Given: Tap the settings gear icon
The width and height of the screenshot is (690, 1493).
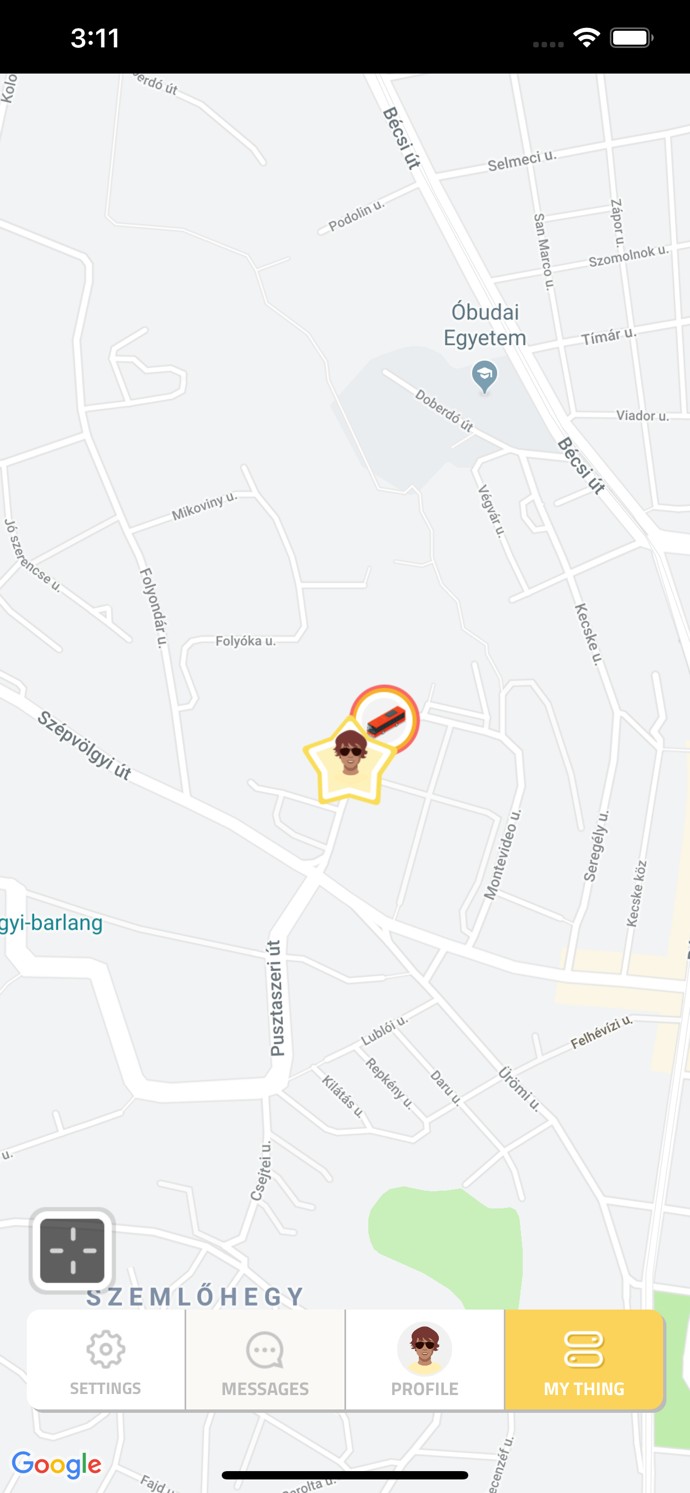Looking at the screenshot, I should click(105, 1349).
